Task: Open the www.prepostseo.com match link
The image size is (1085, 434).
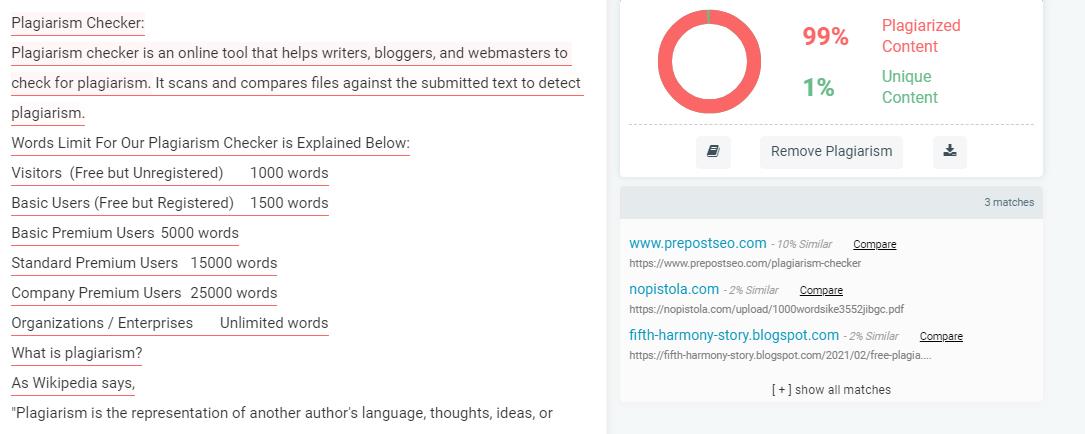Action: click(x=697, y=243)
